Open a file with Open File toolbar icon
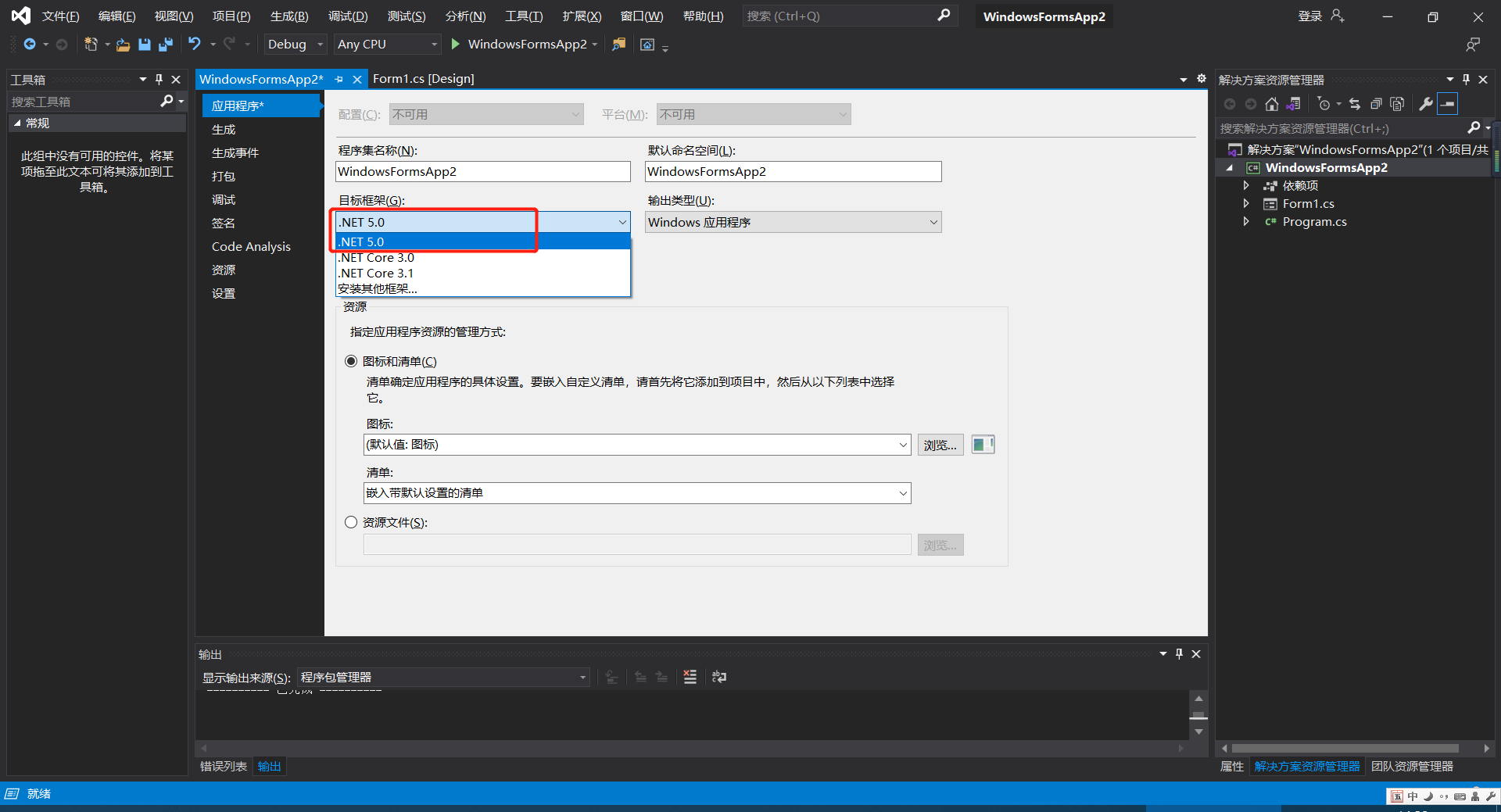The height and width of the screenshot is (812, 1501). pyautogui.click(x=123, y=45)
